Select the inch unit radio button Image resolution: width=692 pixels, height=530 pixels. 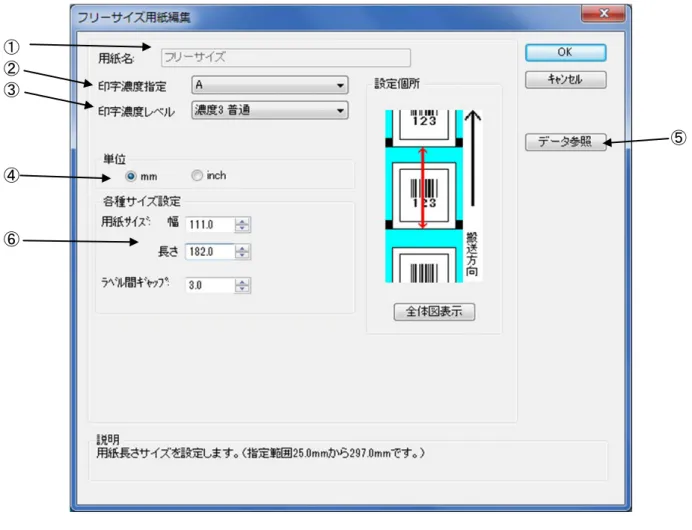(x=197, y=176)
